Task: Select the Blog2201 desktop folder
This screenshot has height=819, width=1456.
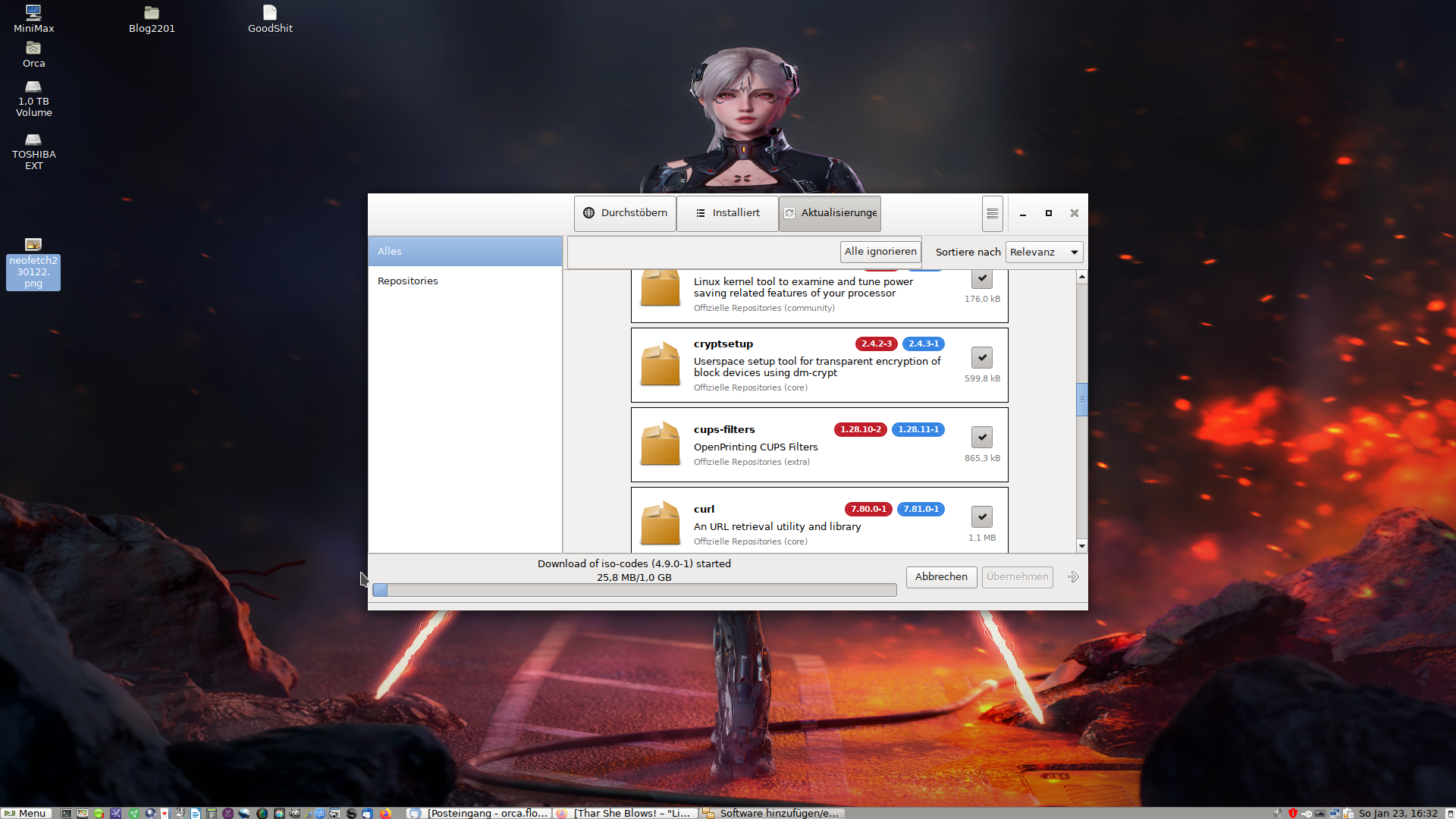Action: point(152,19)
